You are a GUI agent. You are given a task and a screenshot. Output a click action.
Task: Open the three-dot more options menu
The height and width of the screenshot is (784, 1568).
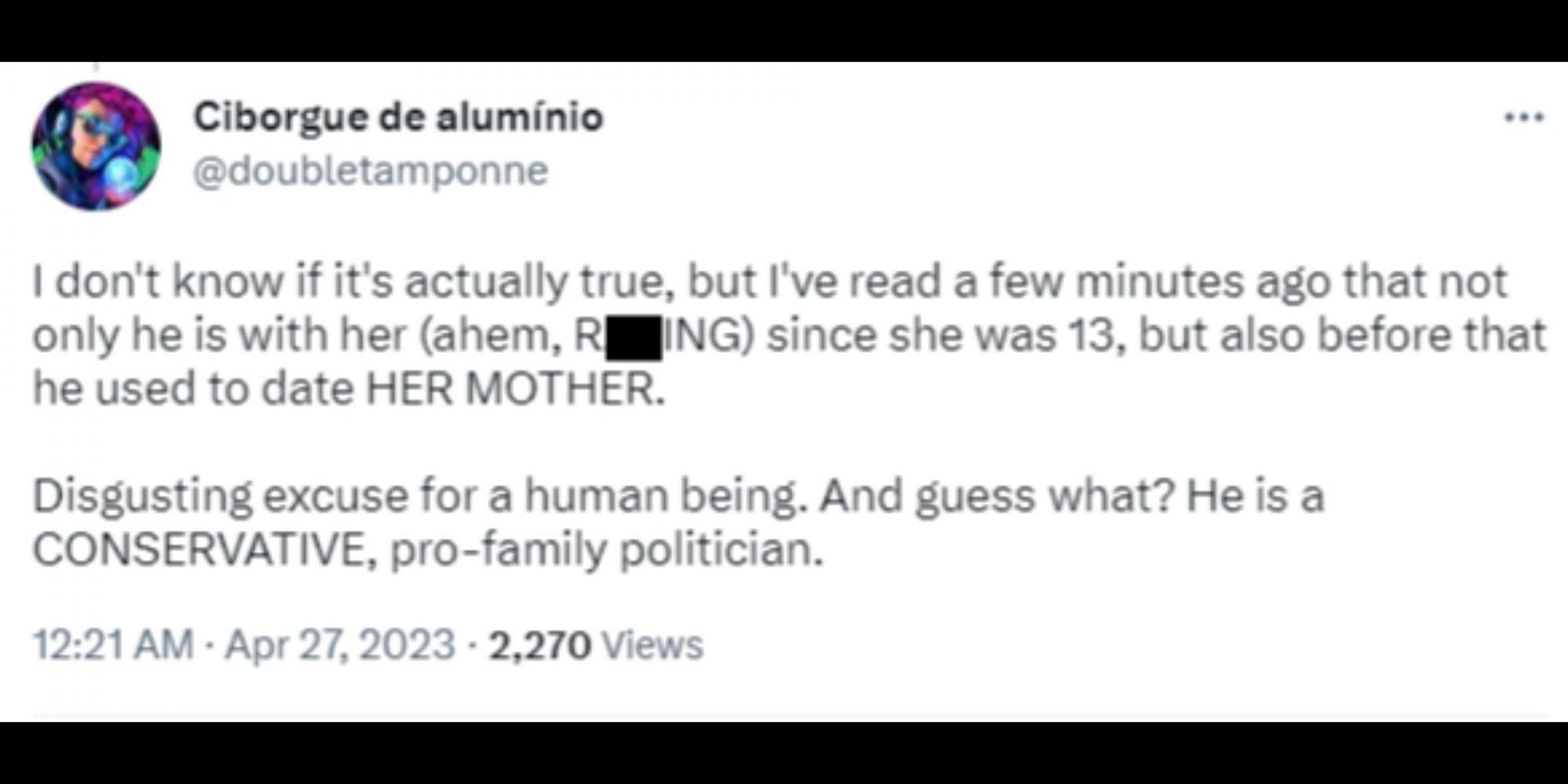point(1524,118)
